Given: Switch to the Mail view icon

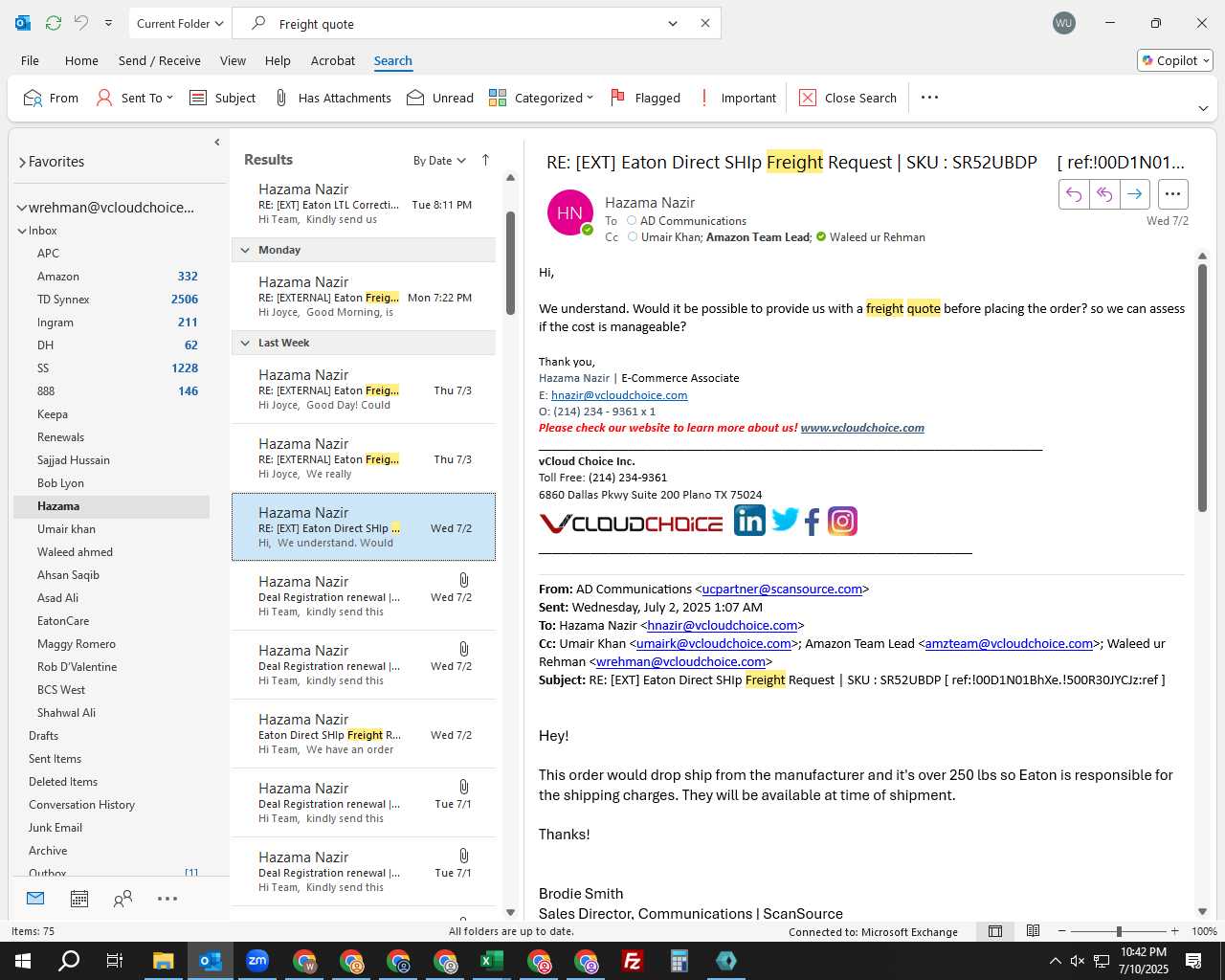Looking at the screenshot, I should tap(35, 899).
